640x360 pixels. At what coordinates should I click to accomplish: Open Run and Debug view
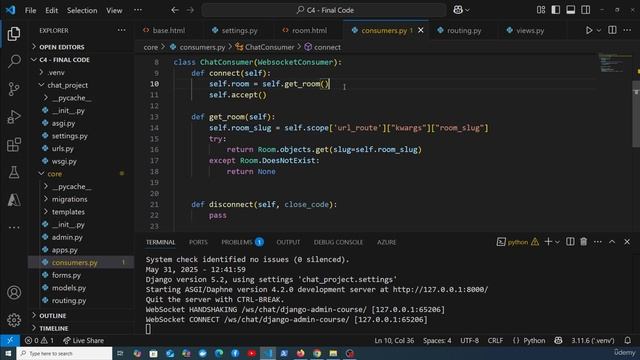pos(14,117)
